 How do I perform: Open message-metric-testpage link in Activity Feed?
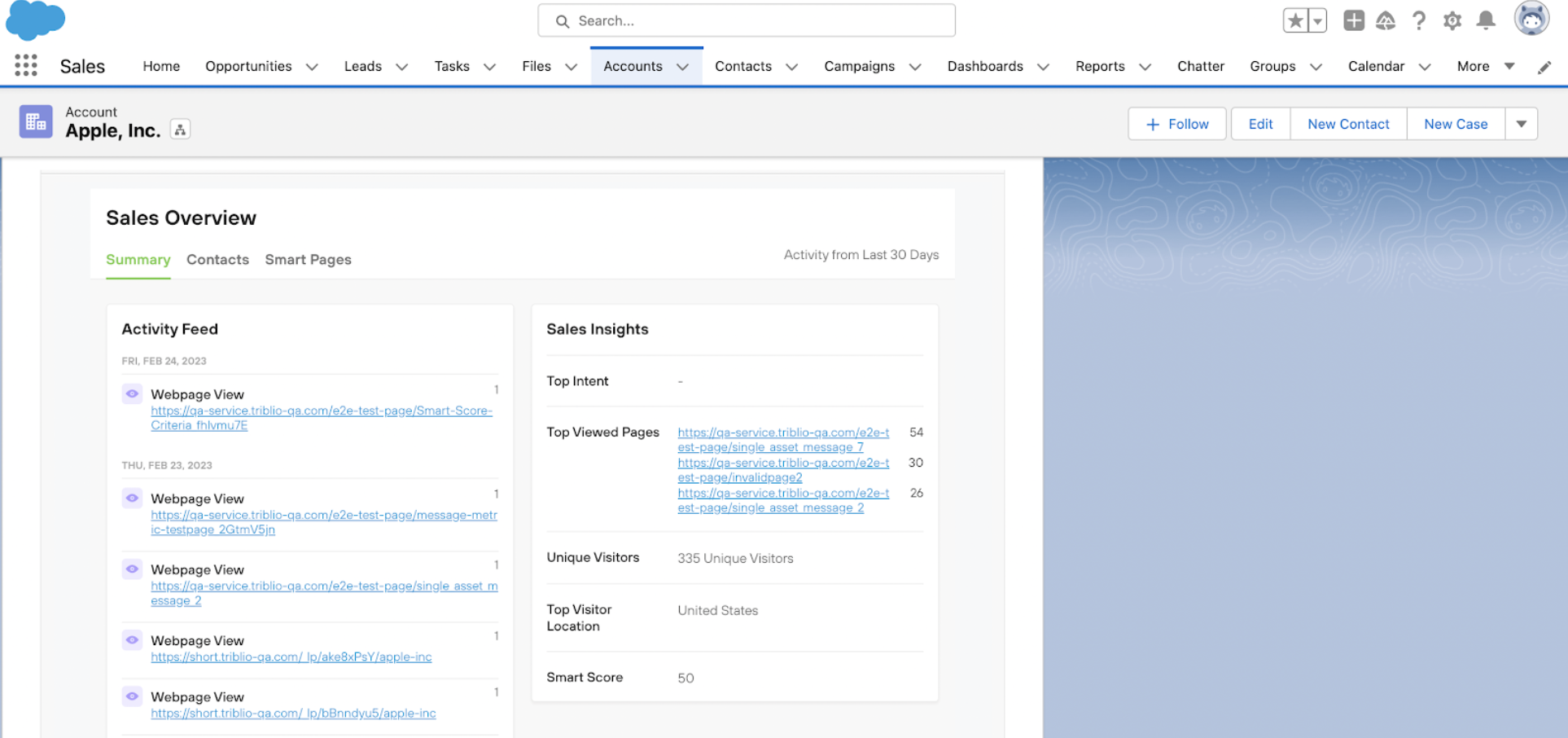[324, 522]
